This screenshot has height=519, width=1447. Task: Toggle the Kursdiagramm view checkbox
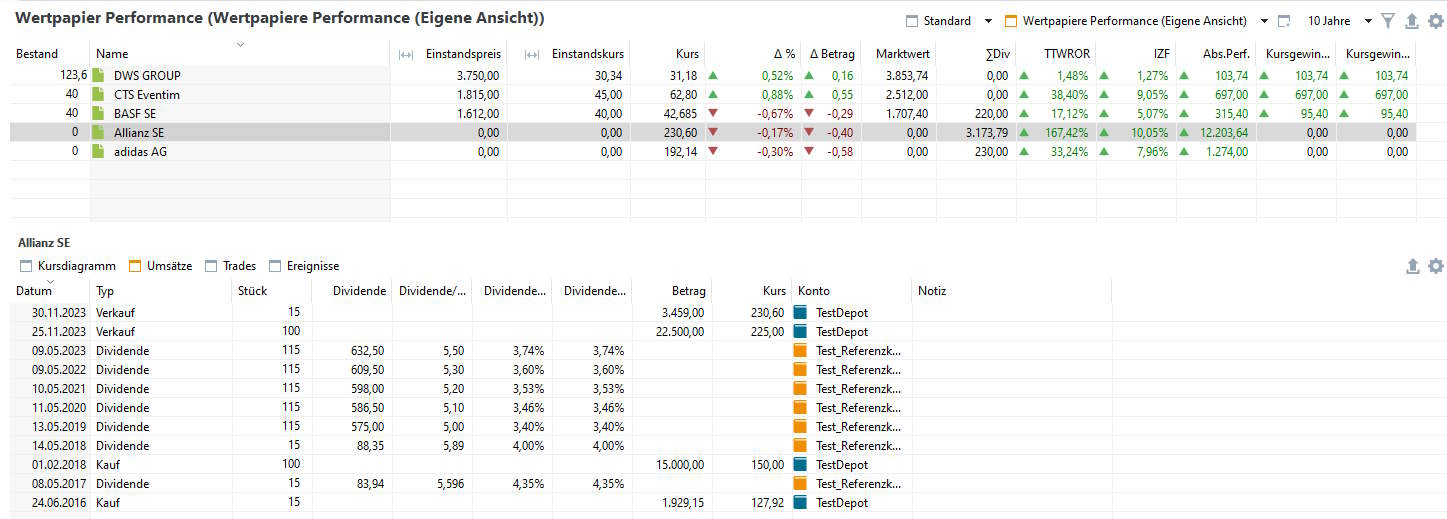click(x=26, y=266)
